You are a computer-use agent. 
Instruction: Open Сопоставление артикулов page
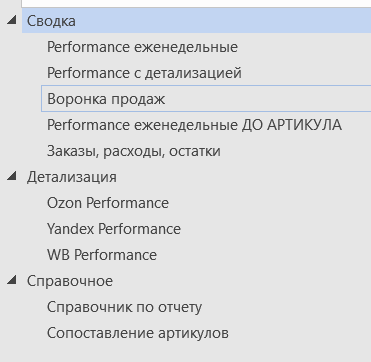click(x=138, y=333)
